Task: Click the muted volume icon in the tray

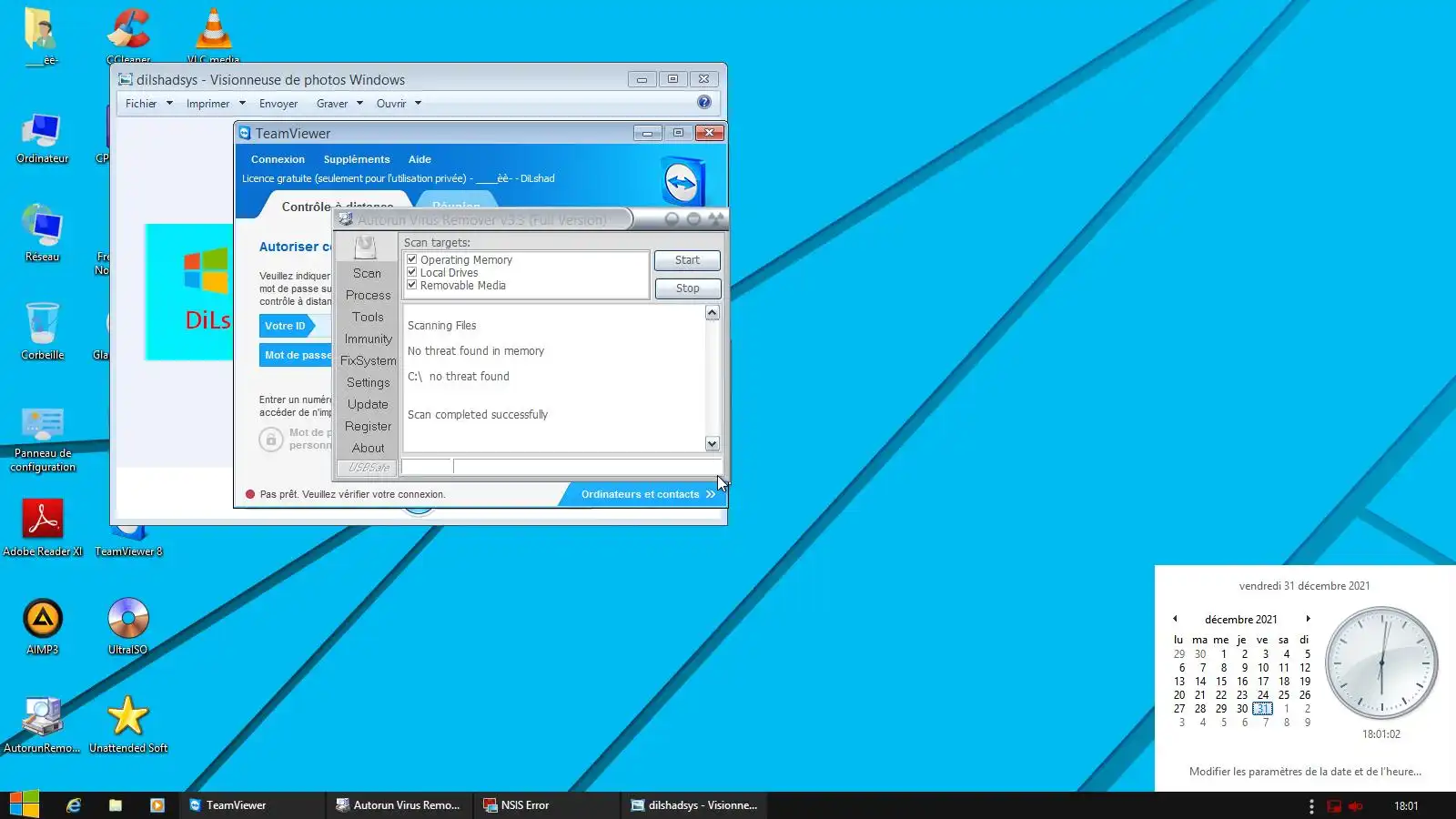Action: point(1356,806)
